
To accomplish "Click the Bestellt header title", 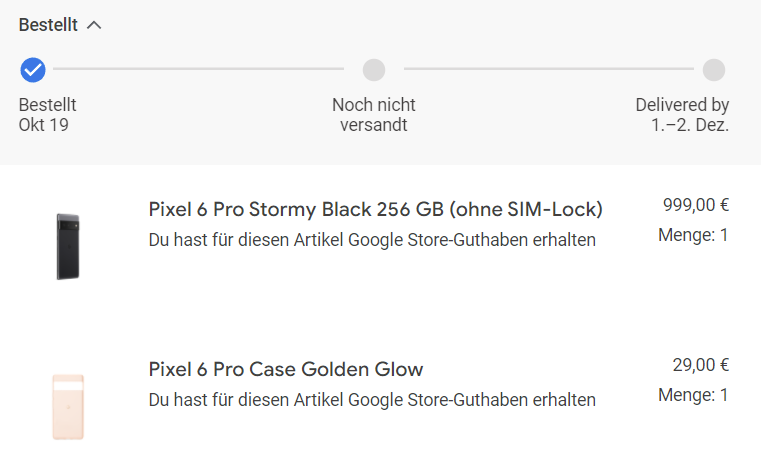I will 48,25.
